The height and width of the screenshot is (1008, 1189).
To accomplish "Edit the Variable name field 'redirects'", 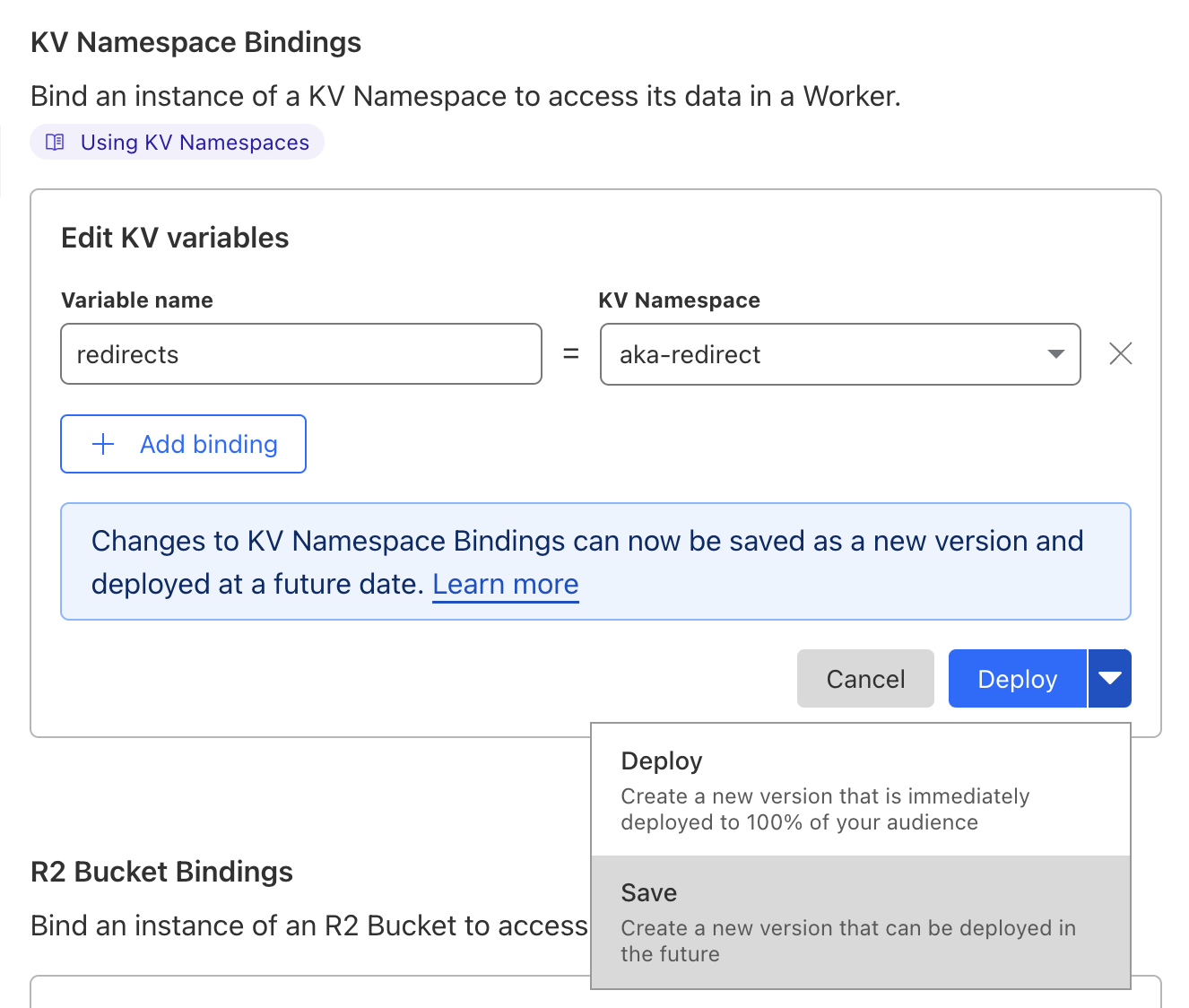I will tap(301, 354).
